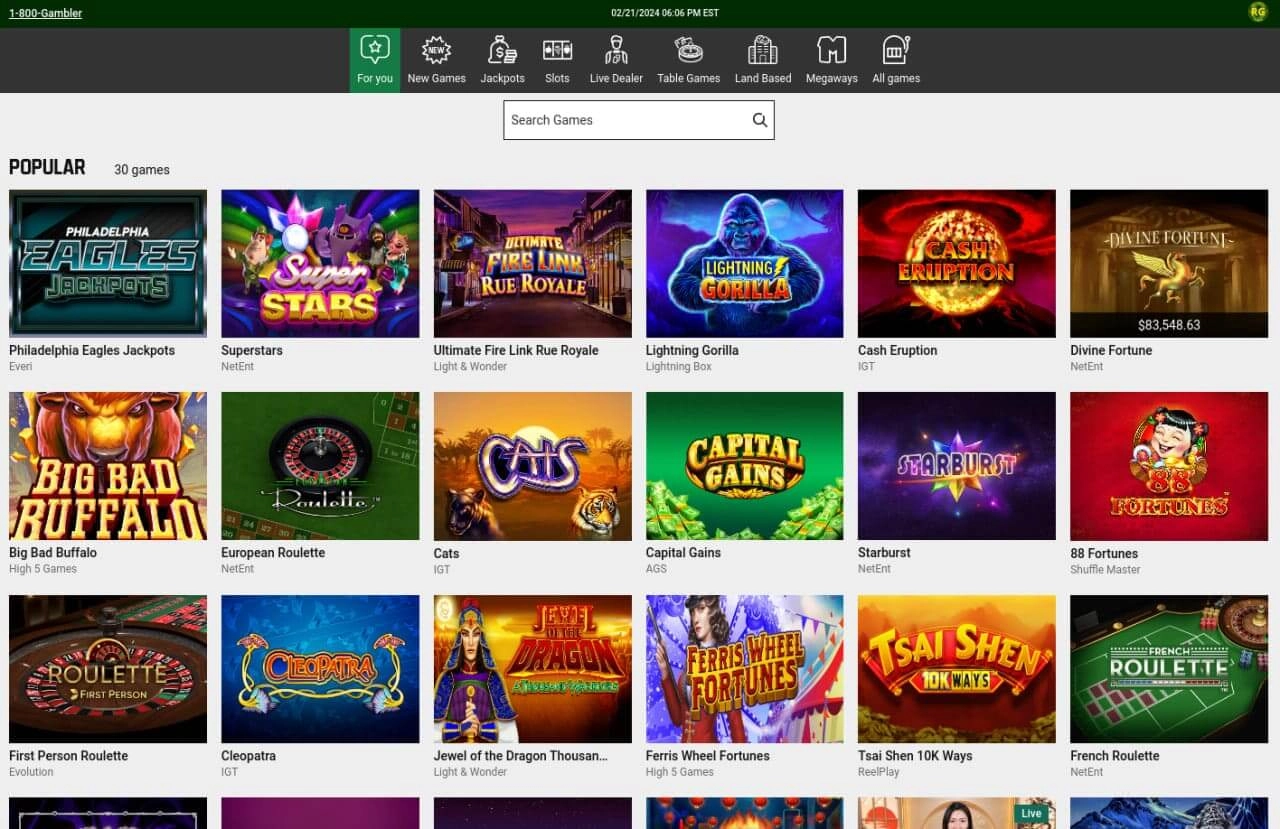Click the 1-800-Gambler helpline link
Image resolution: width=1280 pixels, height=829 pixels.
(x=45, y=13)
